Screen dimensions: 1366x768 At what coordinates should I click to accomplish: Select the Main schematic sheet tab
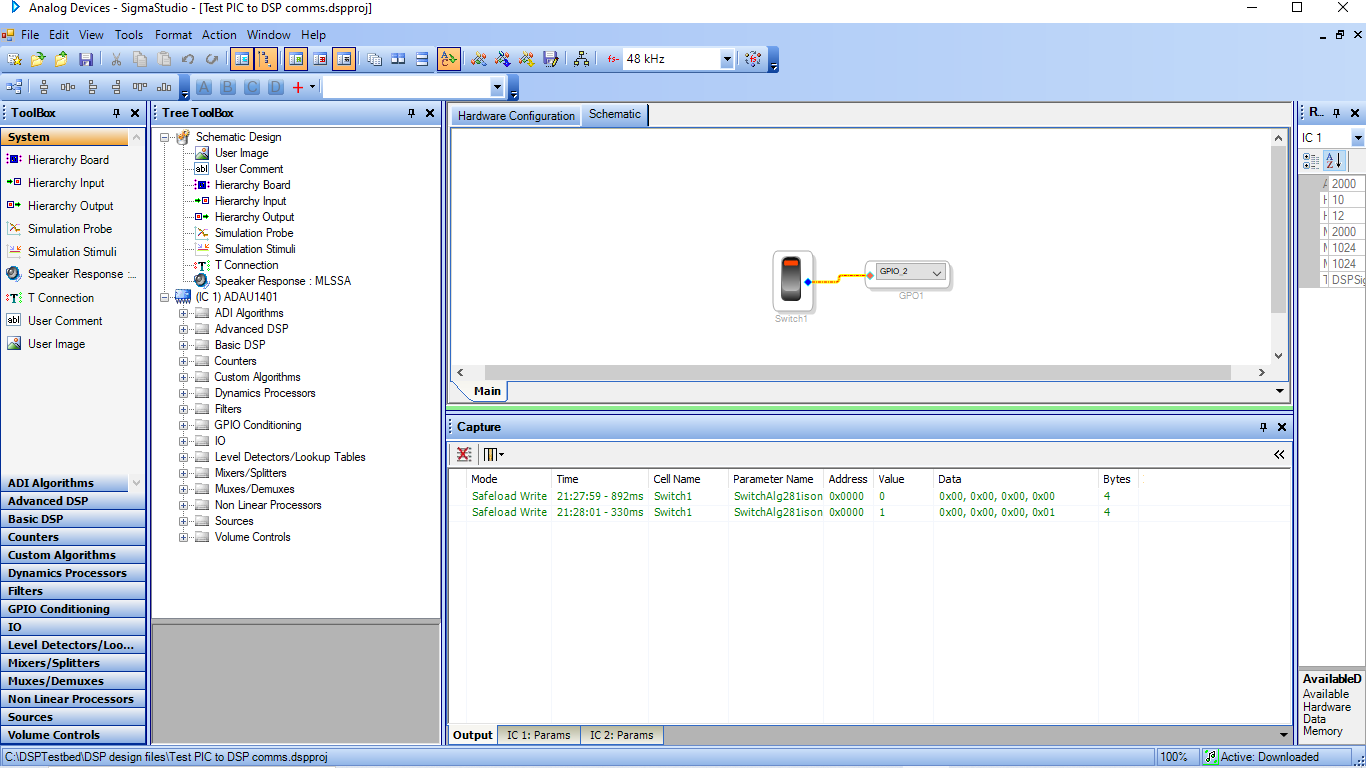pos(487,391)
